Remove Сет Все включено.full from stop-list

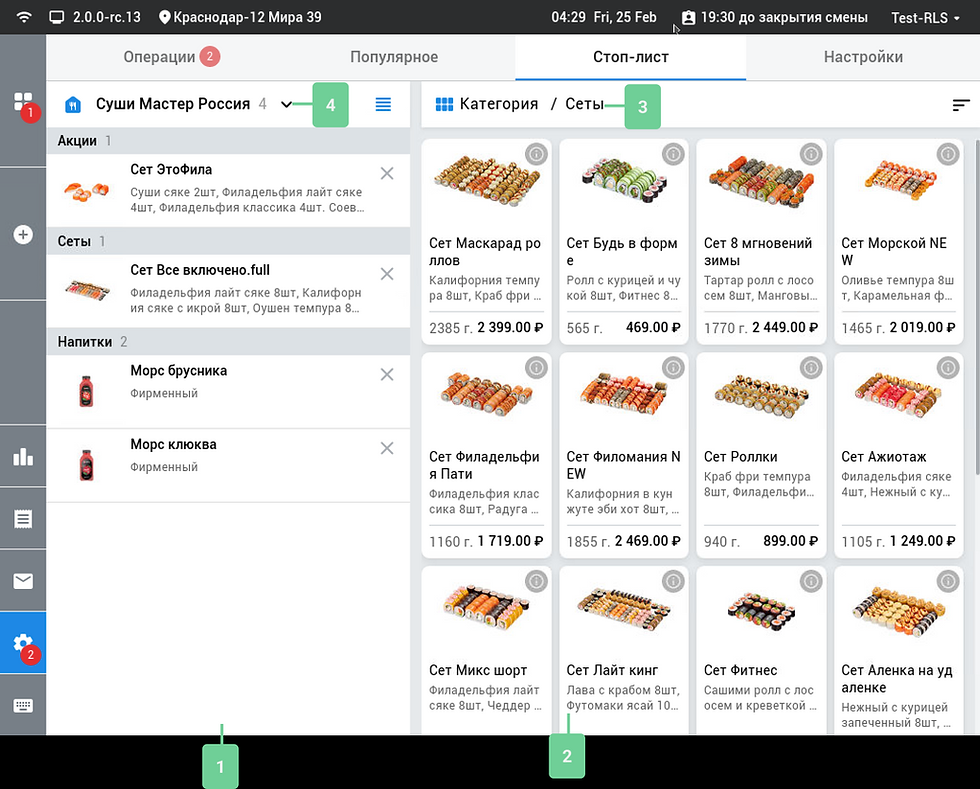(x=387, y=274)
